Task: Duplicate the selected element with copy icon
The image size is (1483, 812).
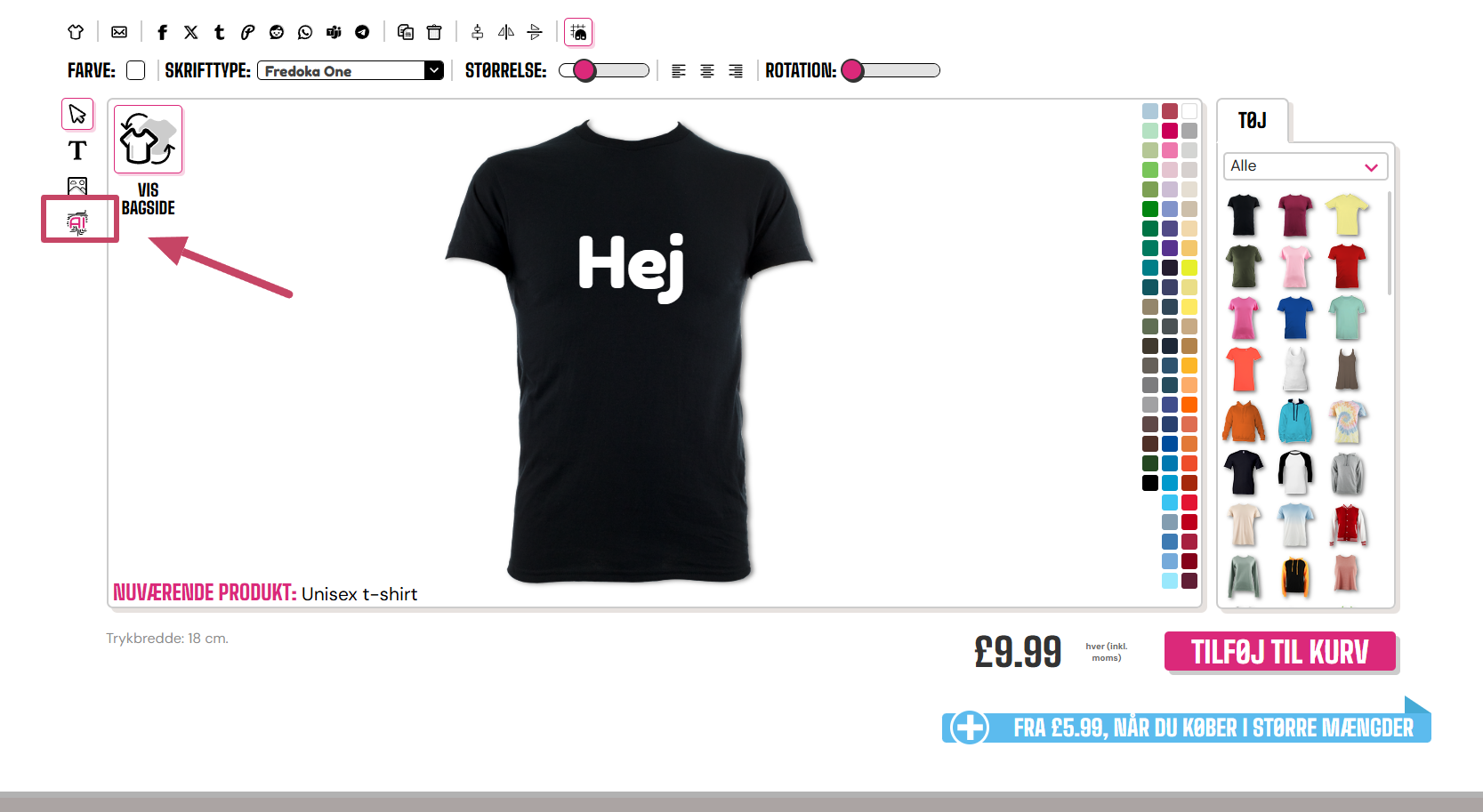Action: click(406, 32)
